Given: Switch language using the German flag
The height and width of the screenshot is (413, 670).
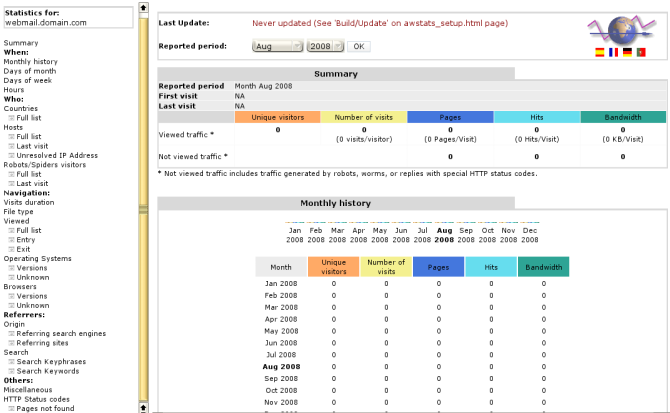Looking at the screenshot, I should pos(627,52).
